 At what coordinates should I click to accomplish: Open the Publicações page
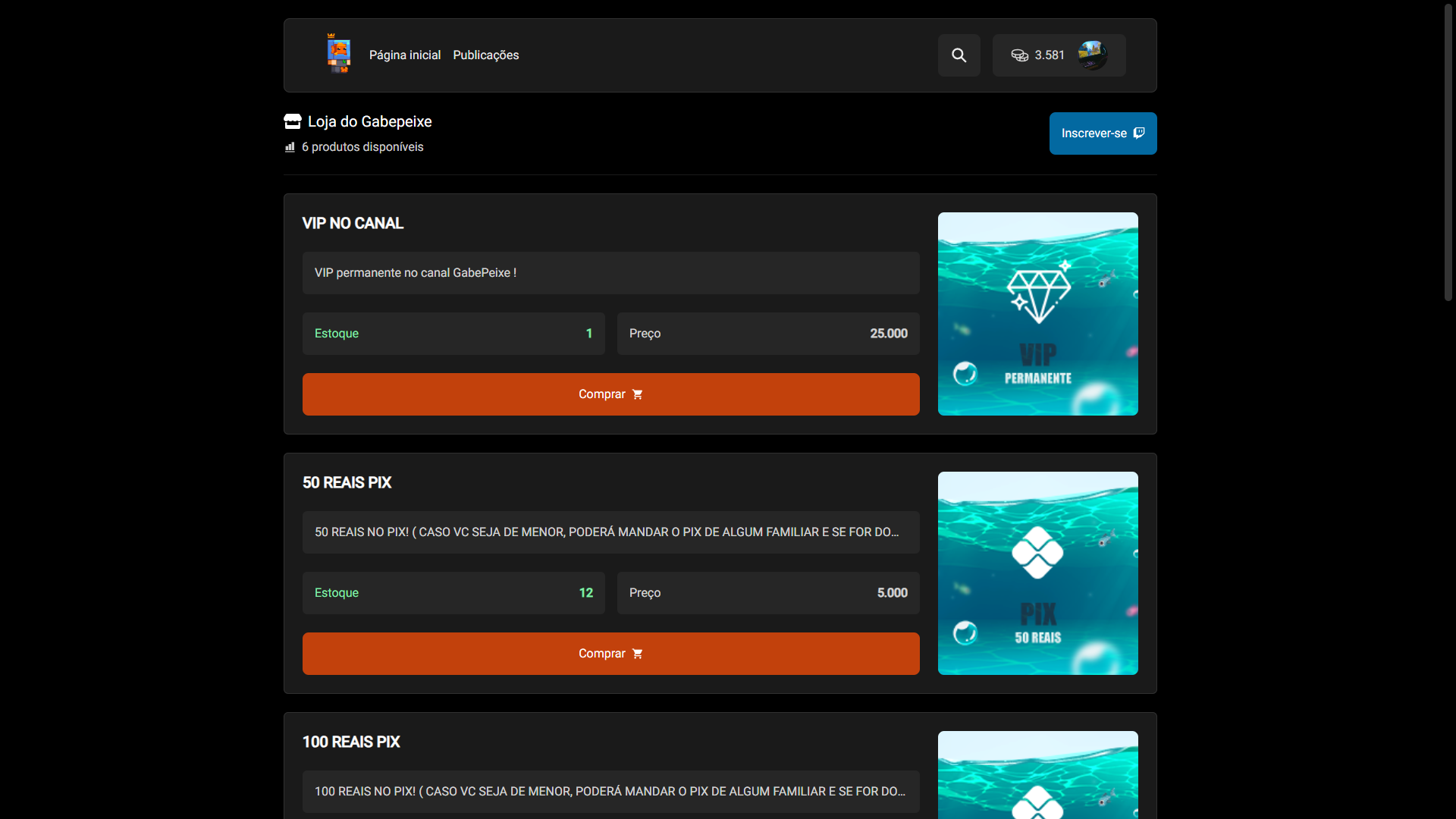(x=485, y=55)
